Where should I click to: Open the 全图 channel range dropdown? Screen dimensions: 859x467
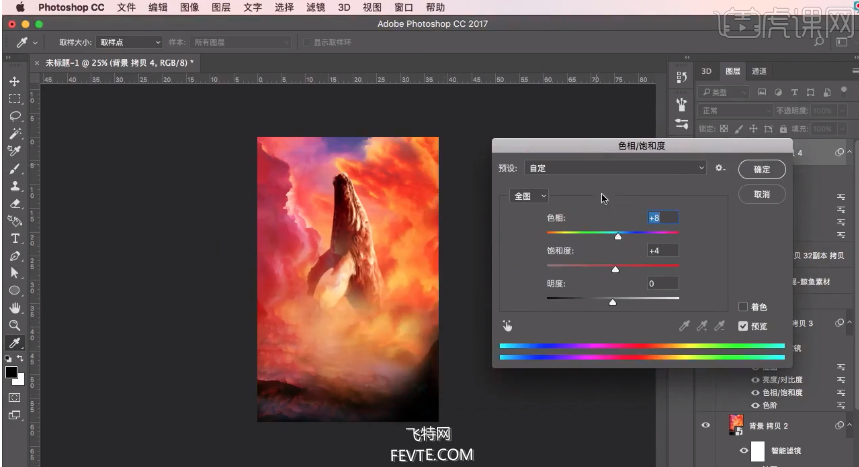tap(529, 196)
